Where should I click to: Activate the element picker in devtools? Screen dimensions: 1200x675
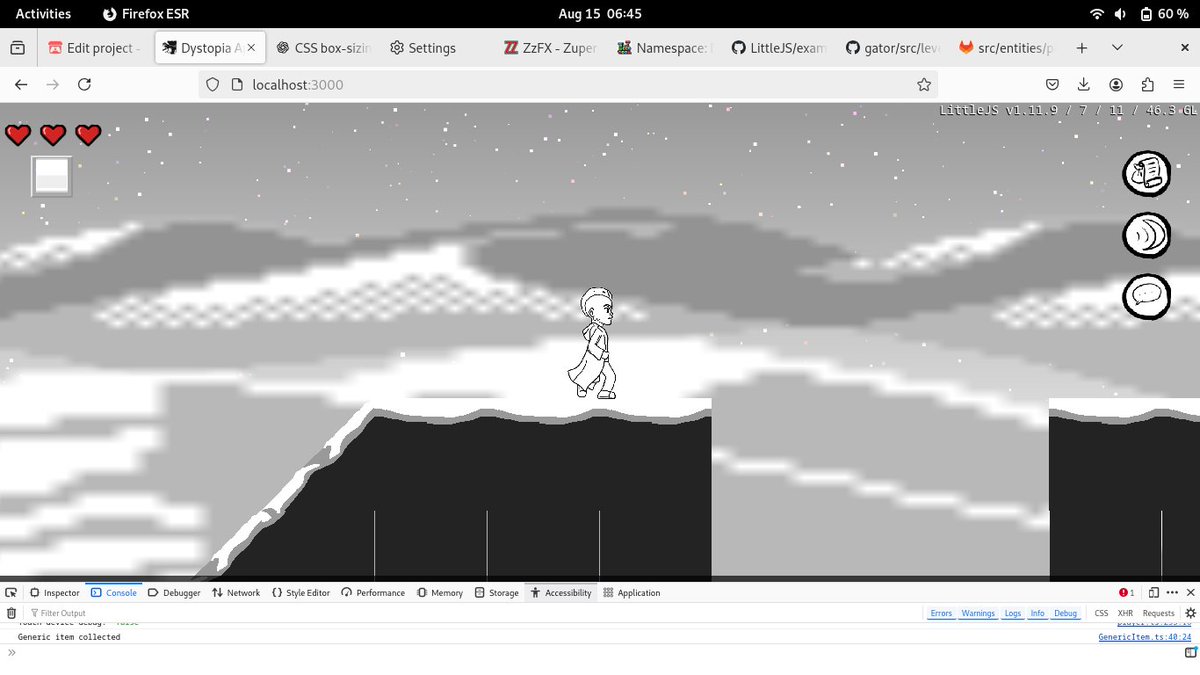pyautogui.click(x=12, y=593)
